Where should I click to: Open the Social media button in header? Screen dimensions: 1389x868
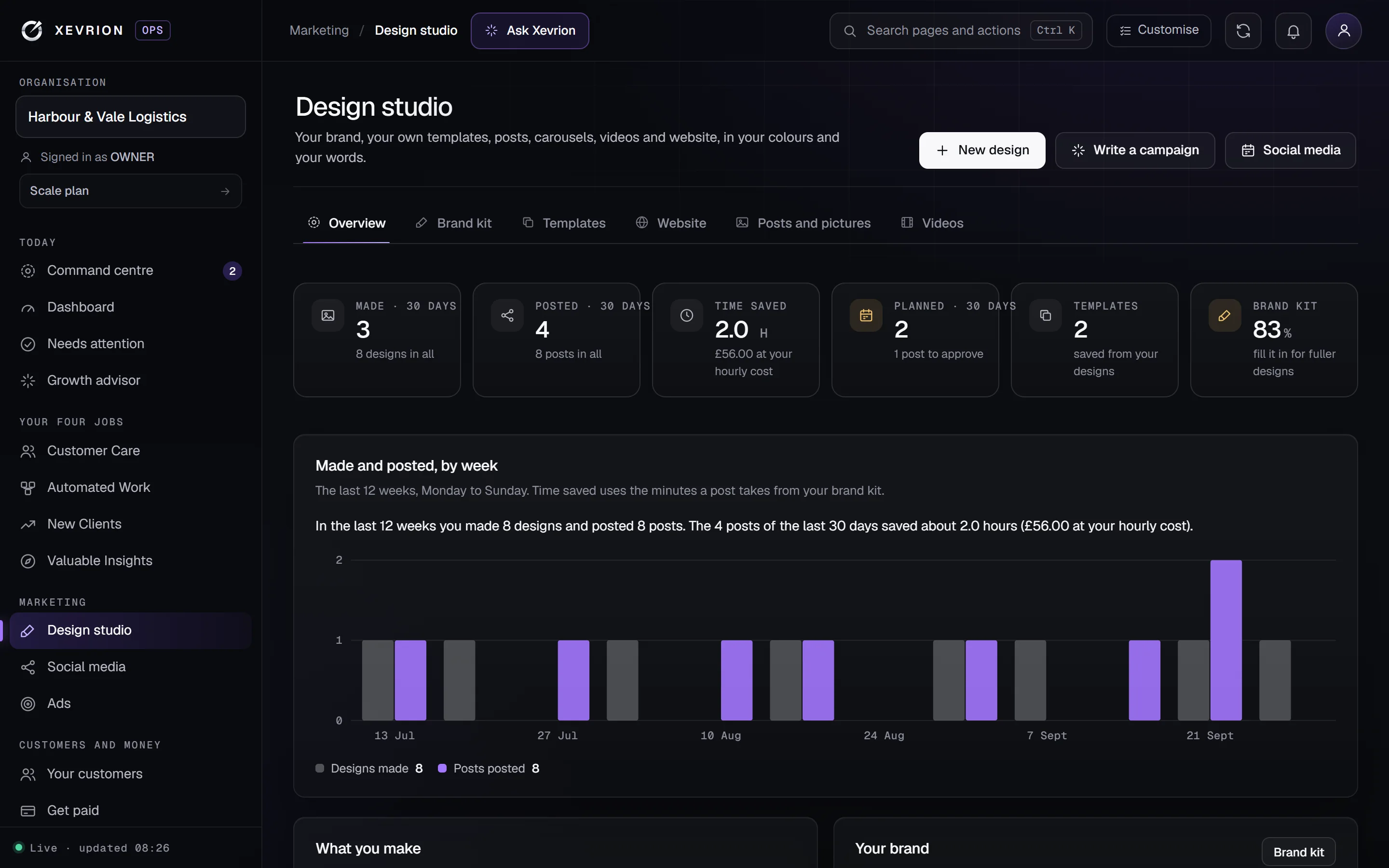coord(1290,150)
